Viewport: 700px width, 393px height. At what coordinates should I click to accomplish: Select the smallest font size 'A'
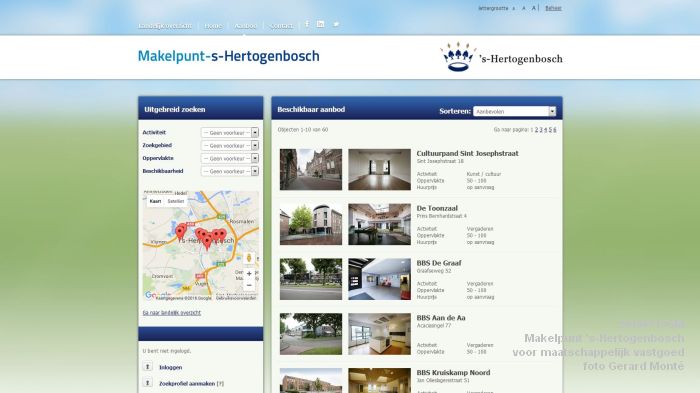(513, 8)
